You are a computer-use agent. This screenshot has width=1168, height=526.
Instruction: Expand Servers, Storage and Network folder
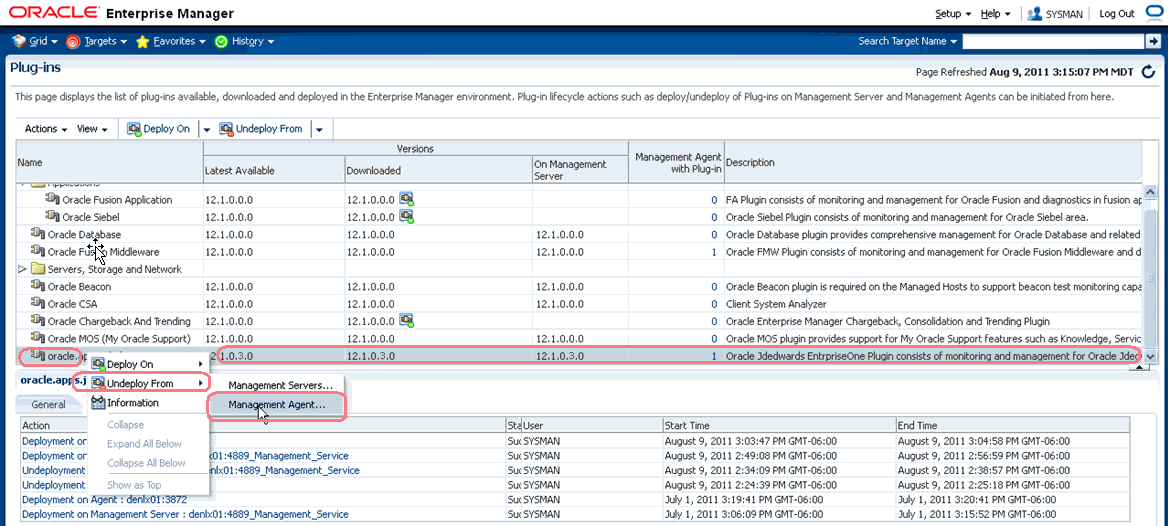pos(23,270)
